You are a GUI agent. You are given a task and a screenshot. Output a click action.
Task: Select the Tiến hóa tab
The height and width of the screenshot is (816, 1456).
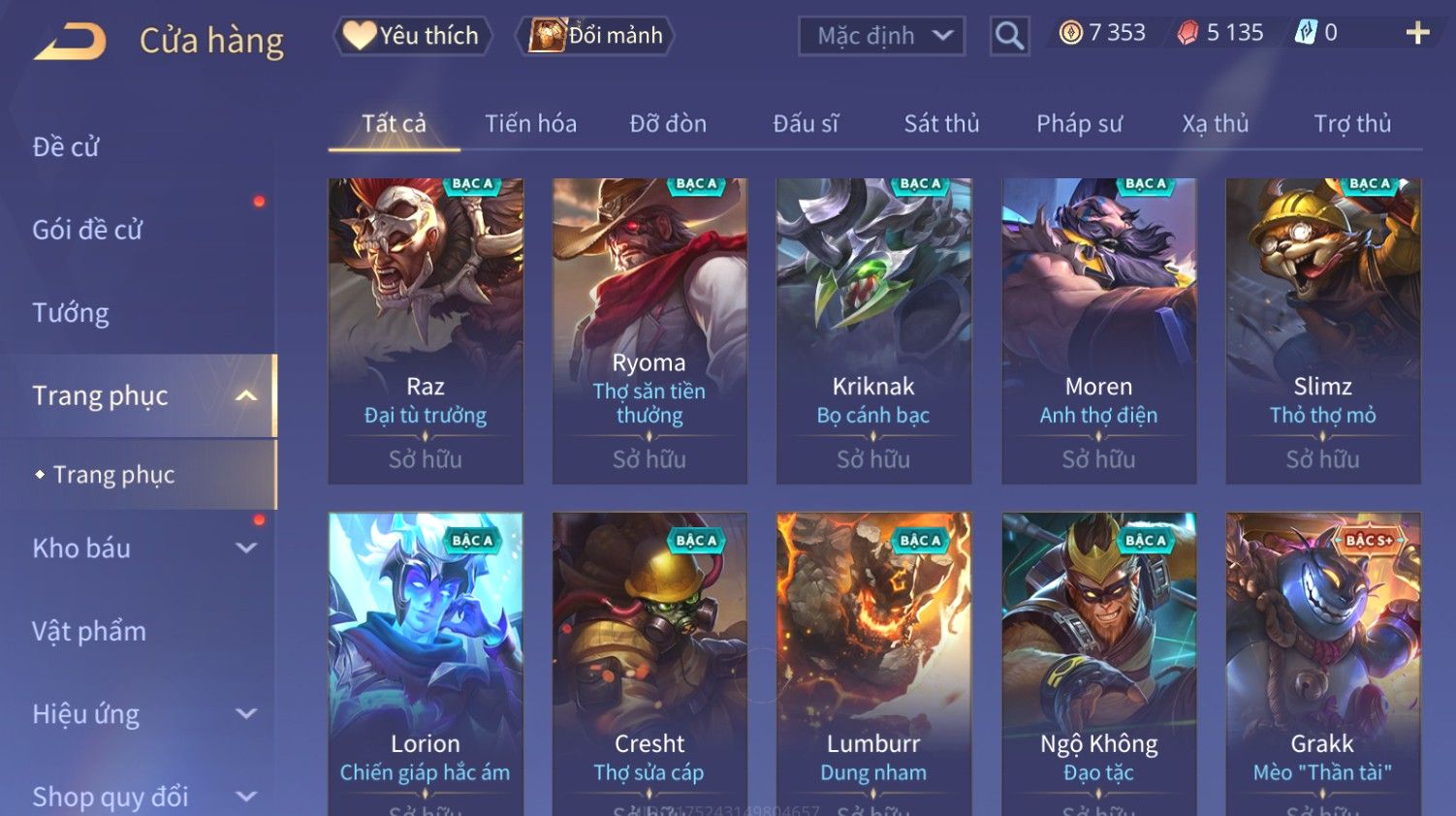(x=530, y=124)
